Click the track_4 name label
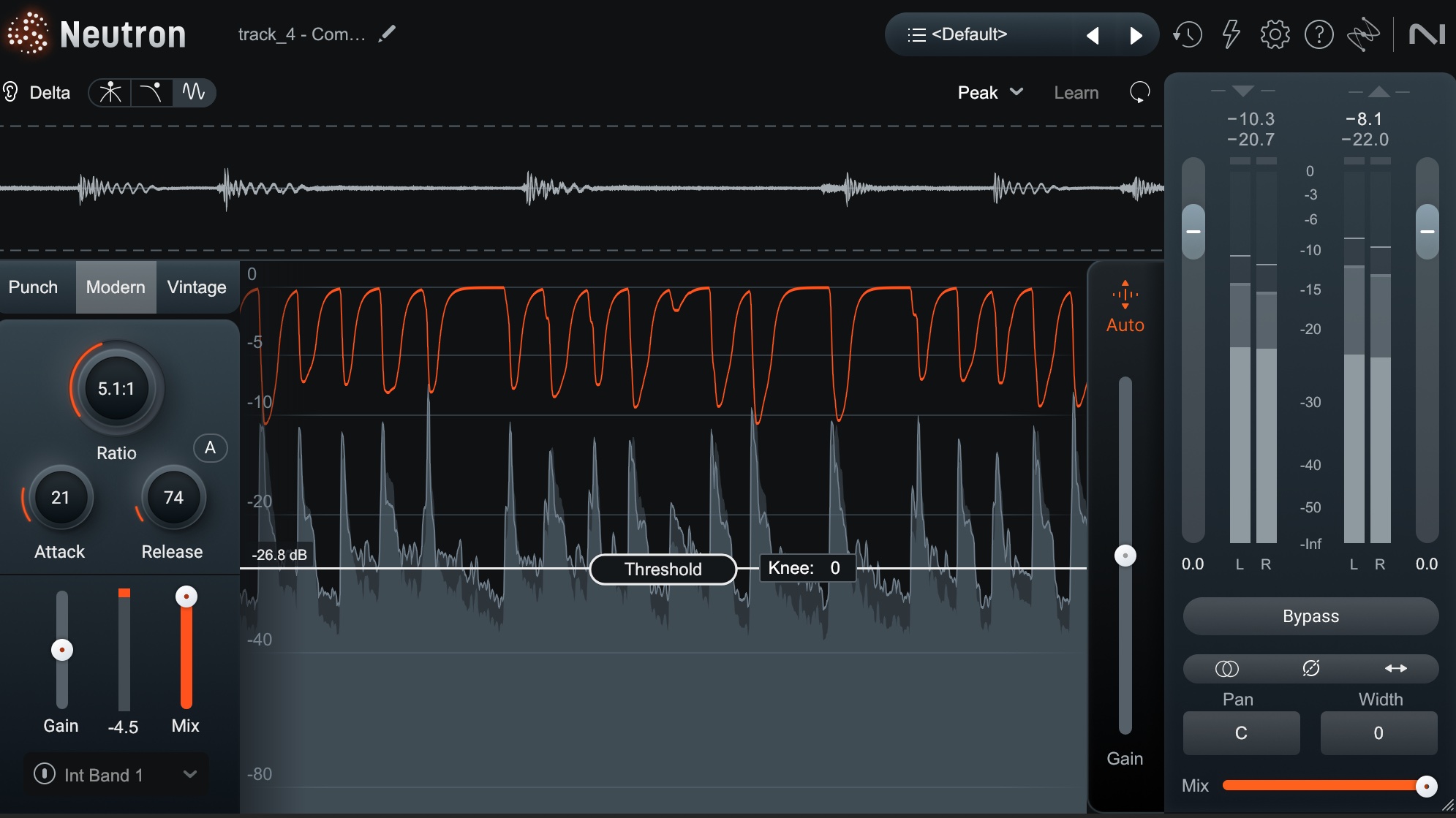The height and width of the screenshot is (818, 1456). 301,34
